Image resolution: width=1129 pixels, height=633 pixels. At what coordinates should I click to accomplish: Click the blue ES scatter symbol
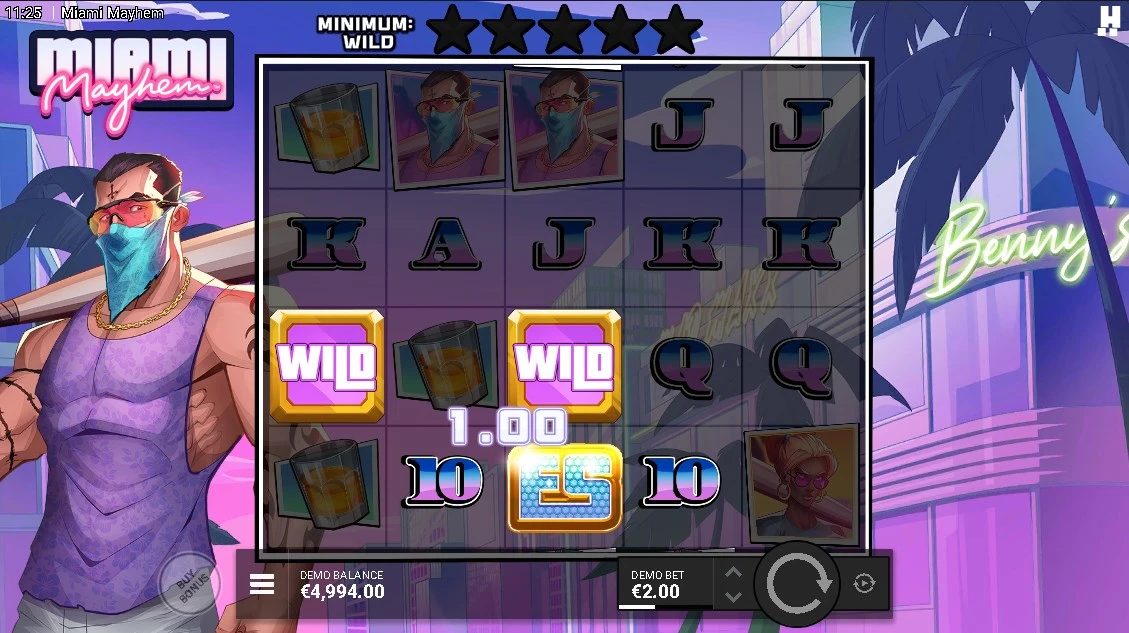click(564, 488)
